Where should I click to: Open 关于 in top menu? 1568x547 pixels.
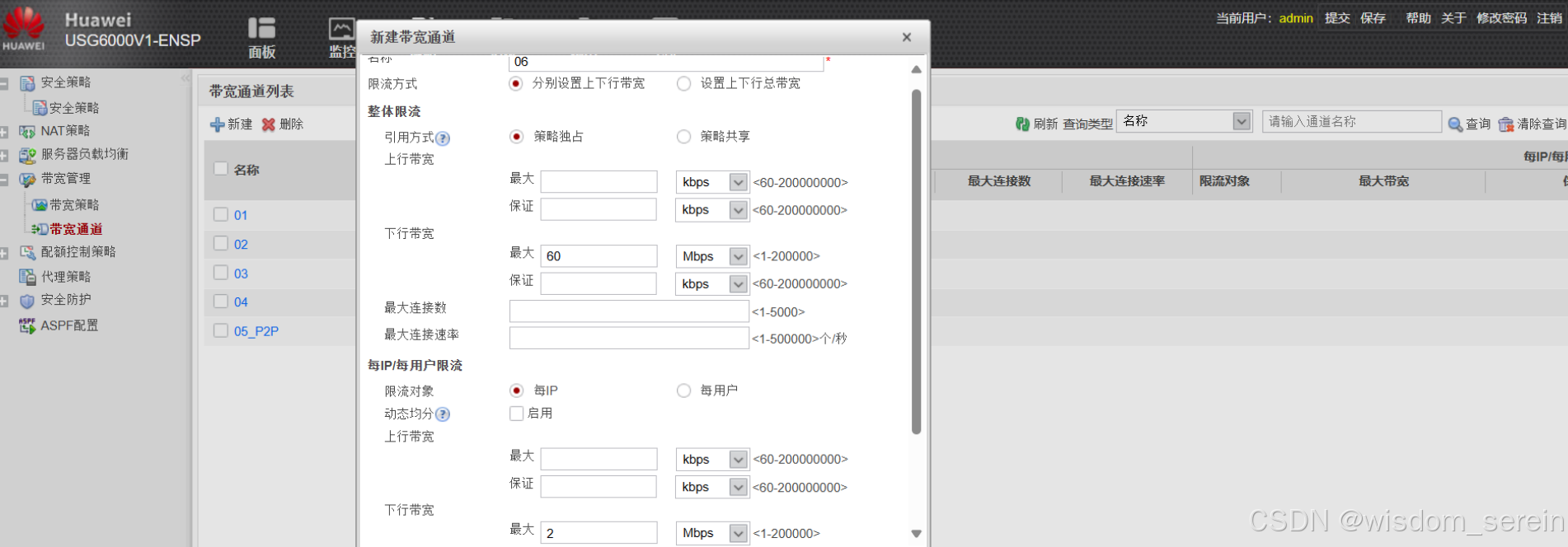1453,18
